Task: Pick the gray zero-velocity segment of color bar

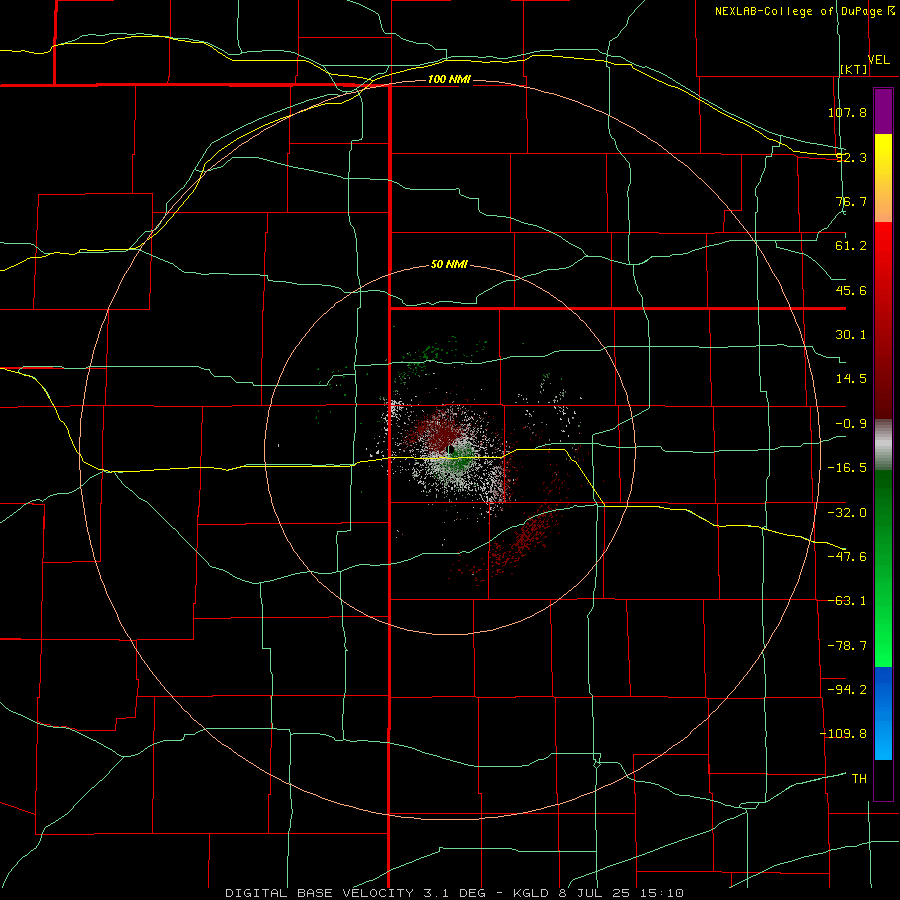Action: point(883,445)
